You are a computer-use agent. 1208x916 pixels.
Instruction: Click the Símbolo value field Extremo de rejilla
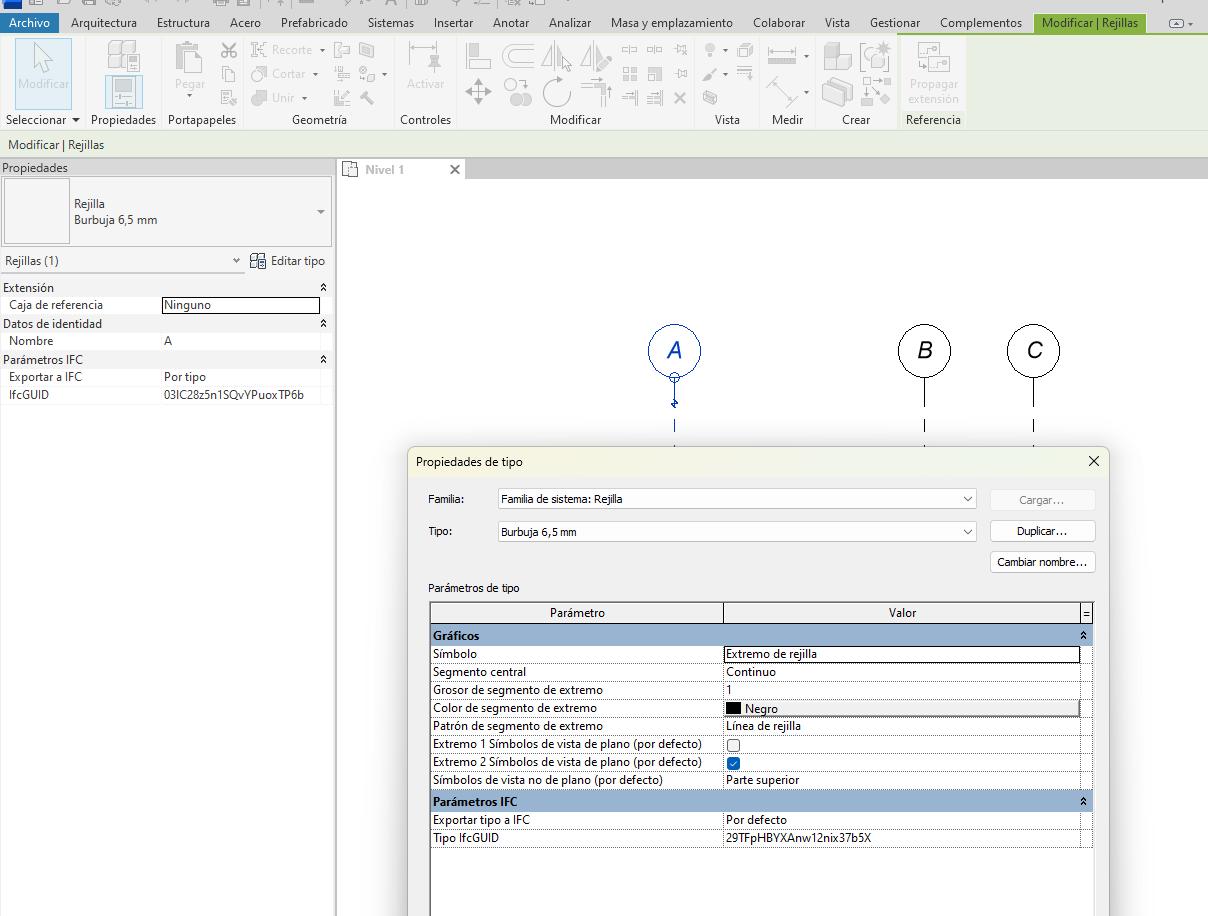pos(900,654)
